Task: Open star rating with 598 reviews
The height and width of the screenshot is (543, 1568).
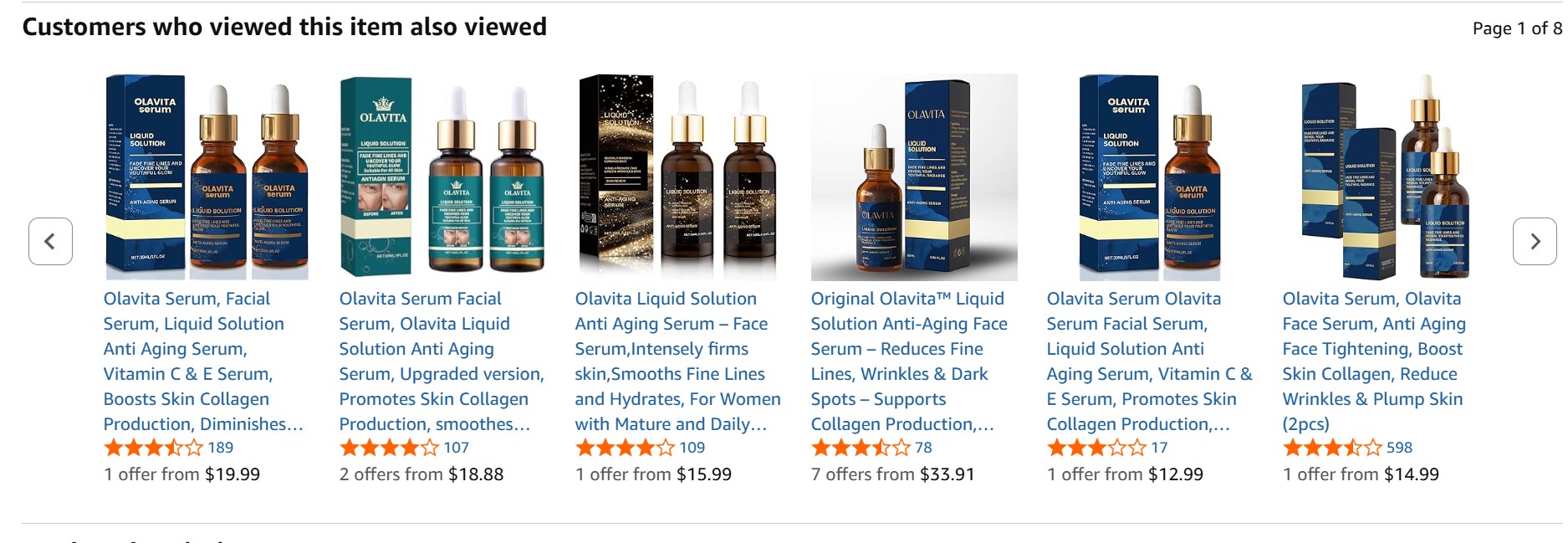Action: pos(1332,448)
